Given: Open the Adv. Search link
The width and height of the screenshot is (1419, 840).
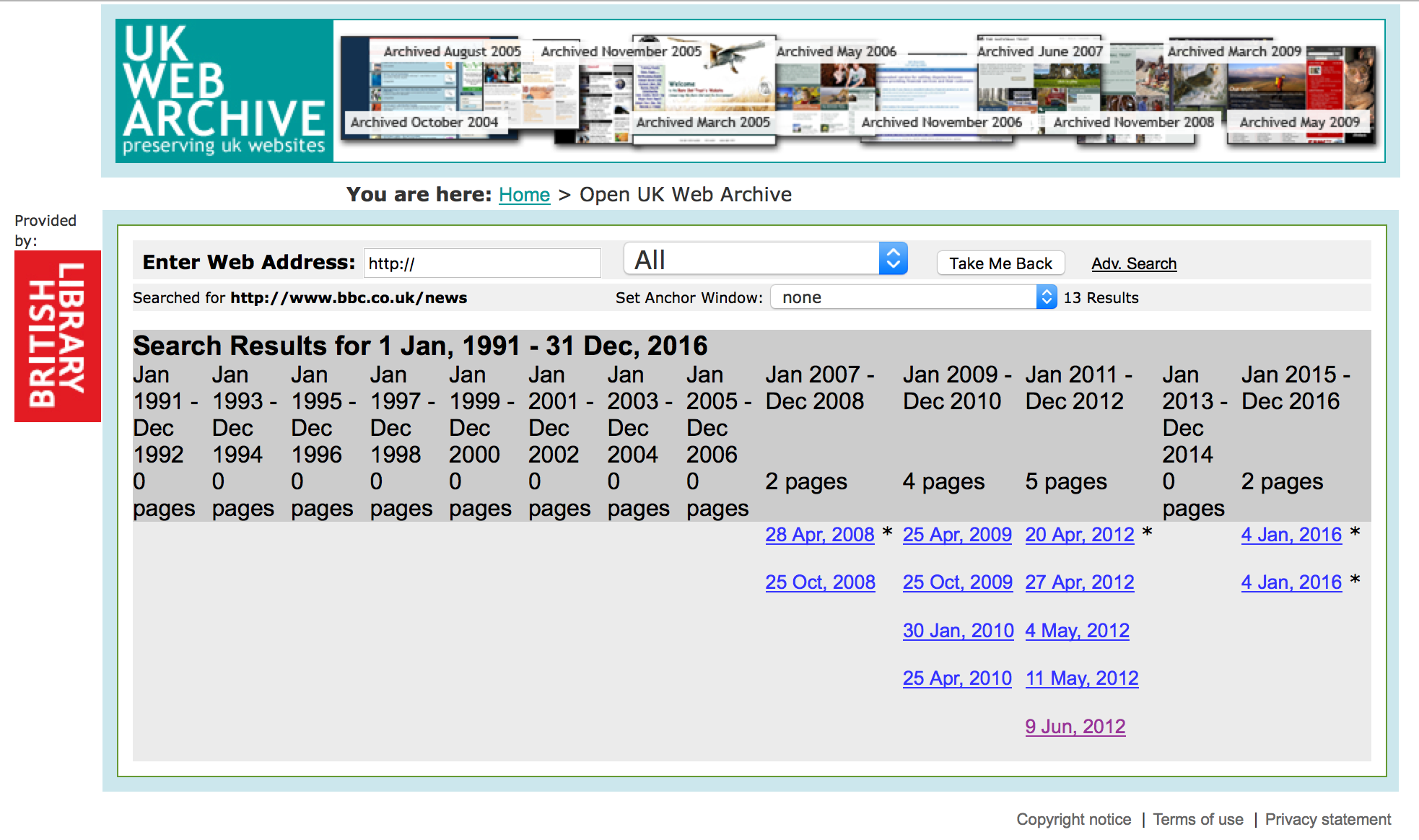Looking at the screenshot, I should tap(1134, 264).
